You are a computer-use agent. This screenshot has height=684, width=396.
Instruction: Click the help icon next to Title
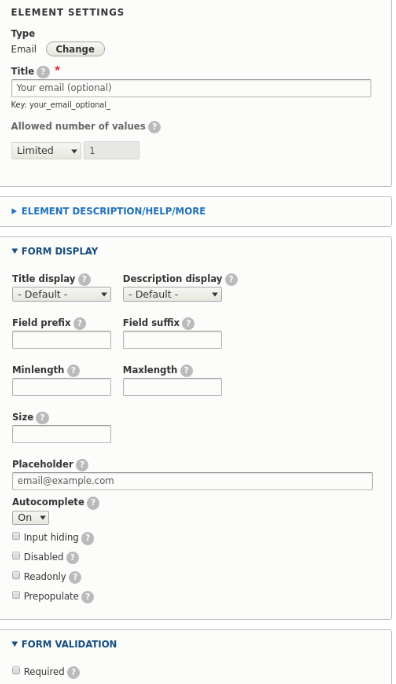43,72
